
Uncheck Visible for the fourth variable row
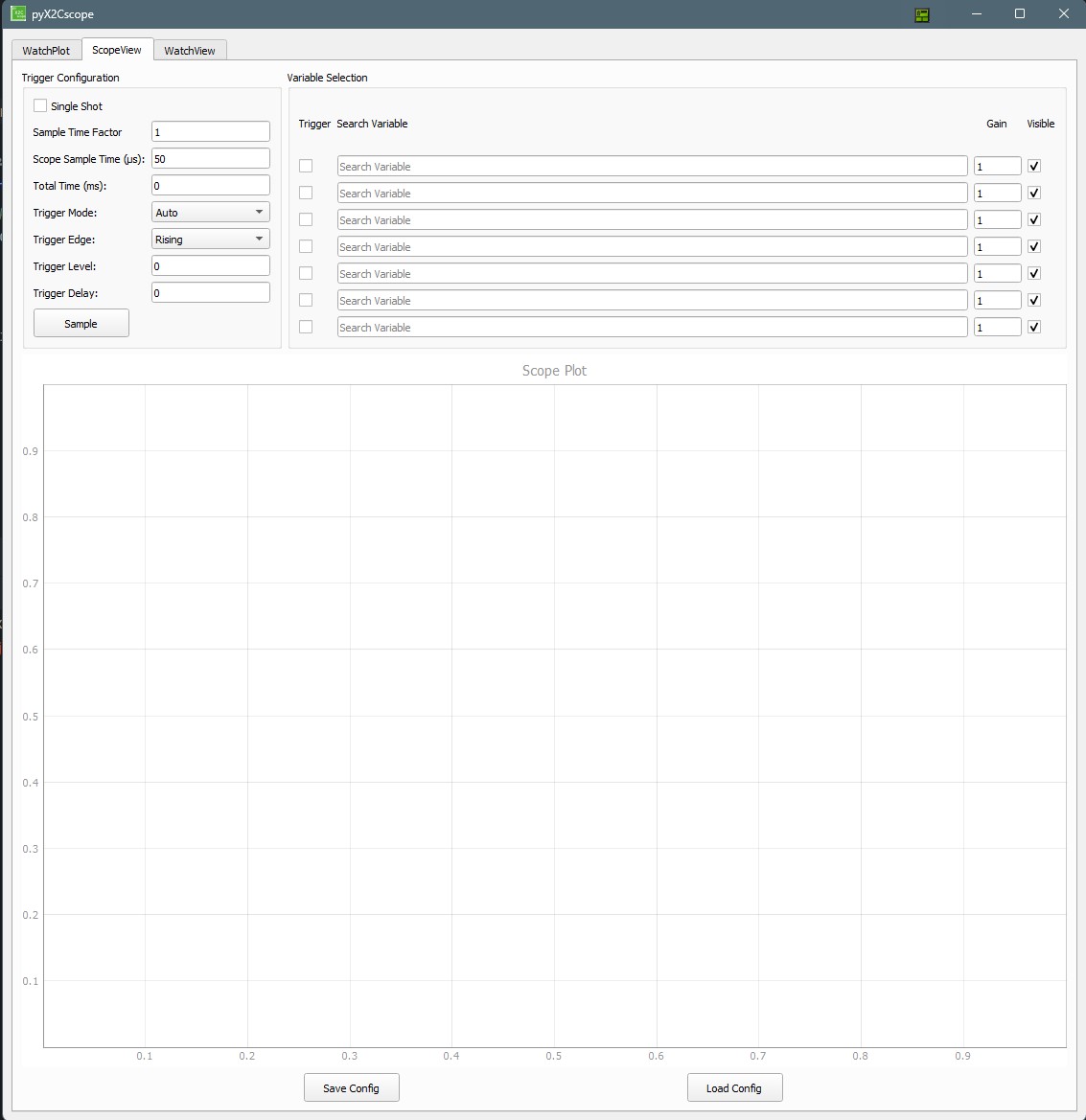click(x=1034, y=246)
